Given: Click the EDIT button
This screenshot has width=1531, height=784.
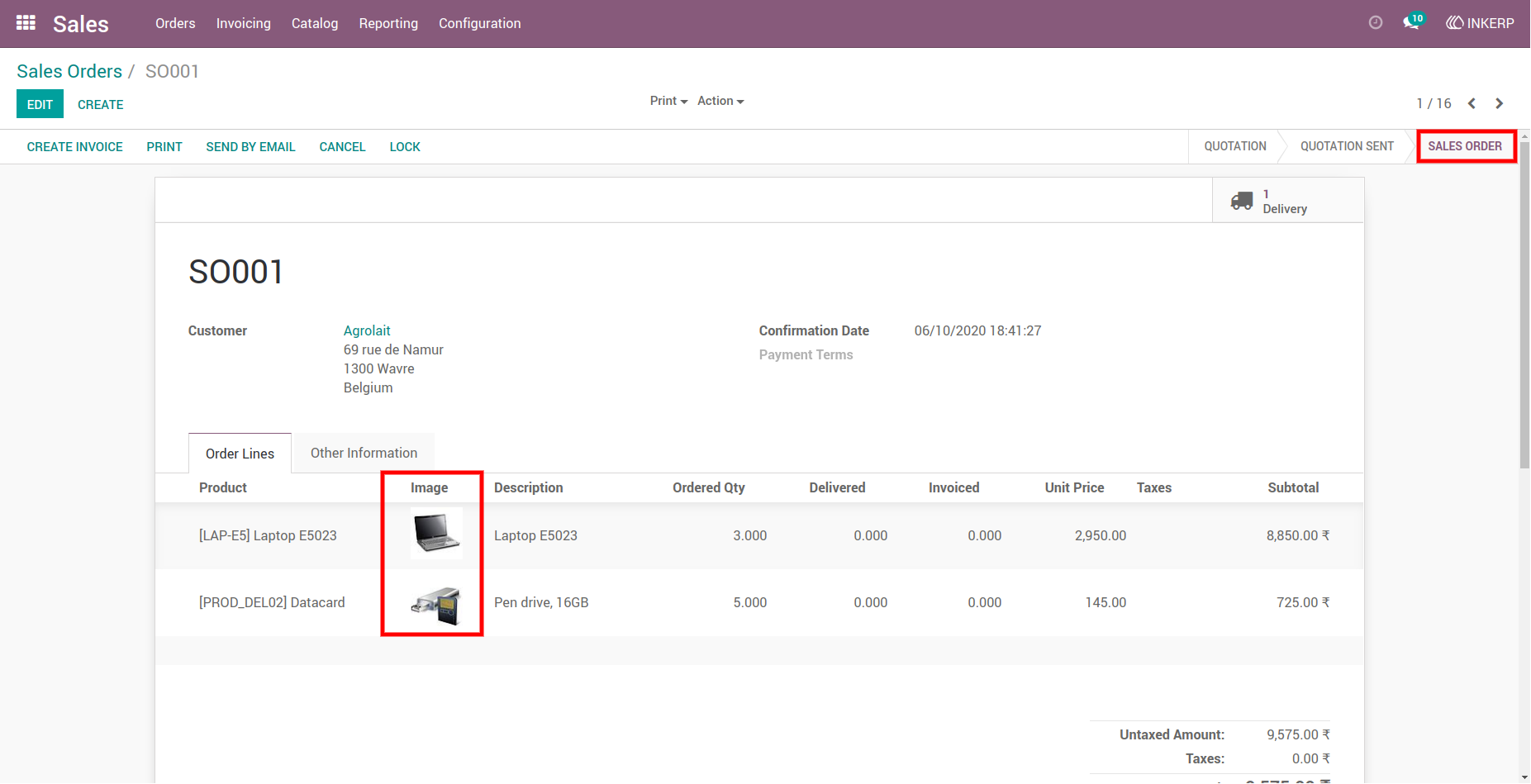Looking at the screenshot, I should 40,104.
